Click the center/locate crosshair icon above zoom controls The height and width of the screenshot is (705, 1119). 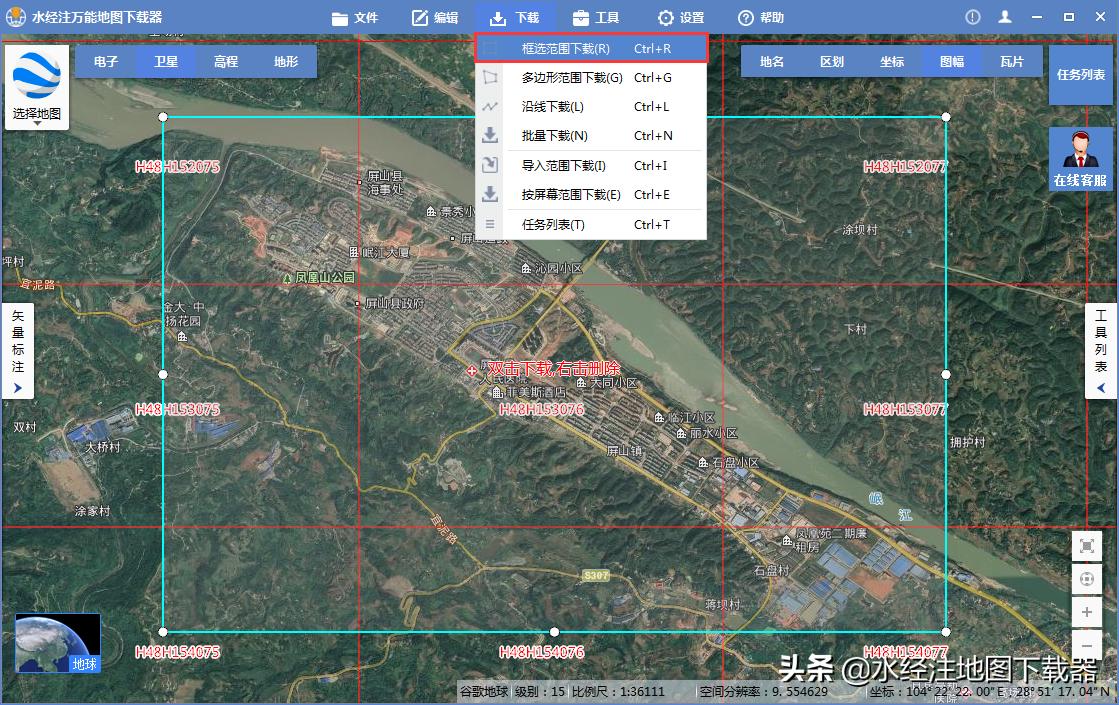(x=1087, y=579)
